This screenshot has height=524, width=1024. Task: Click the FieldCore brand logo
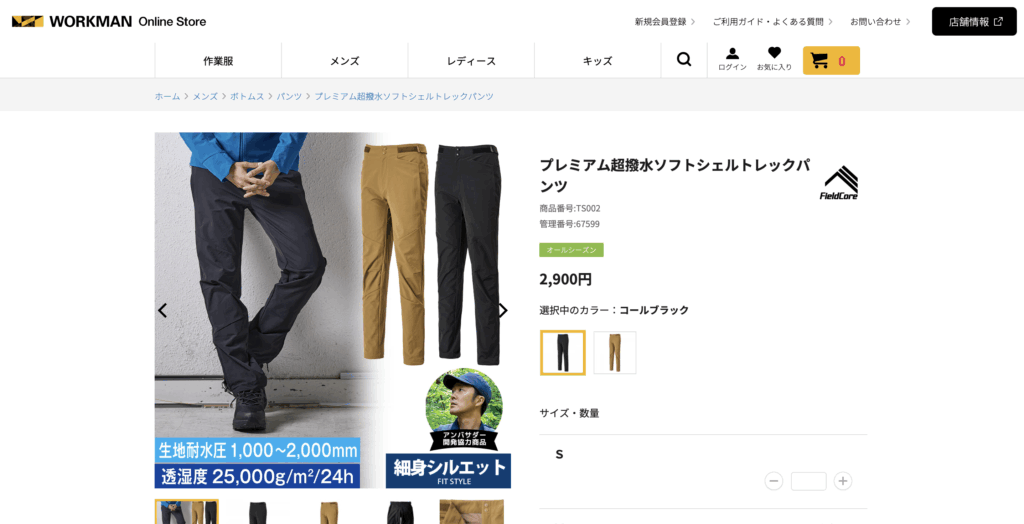point(839,183)
